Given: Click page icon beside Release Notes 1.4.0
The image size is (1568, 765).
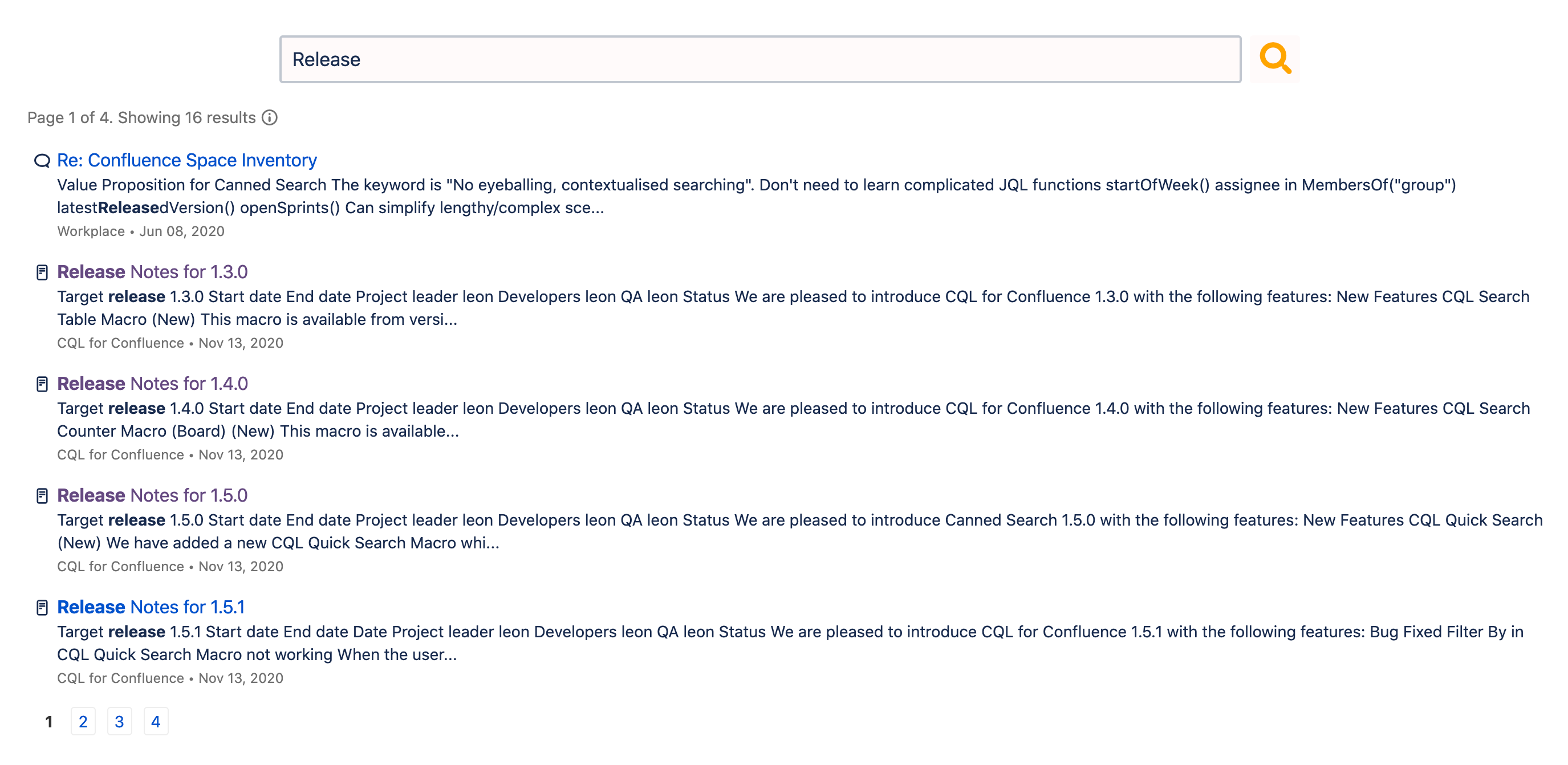Looking at the screenshot, I should 42,384.
